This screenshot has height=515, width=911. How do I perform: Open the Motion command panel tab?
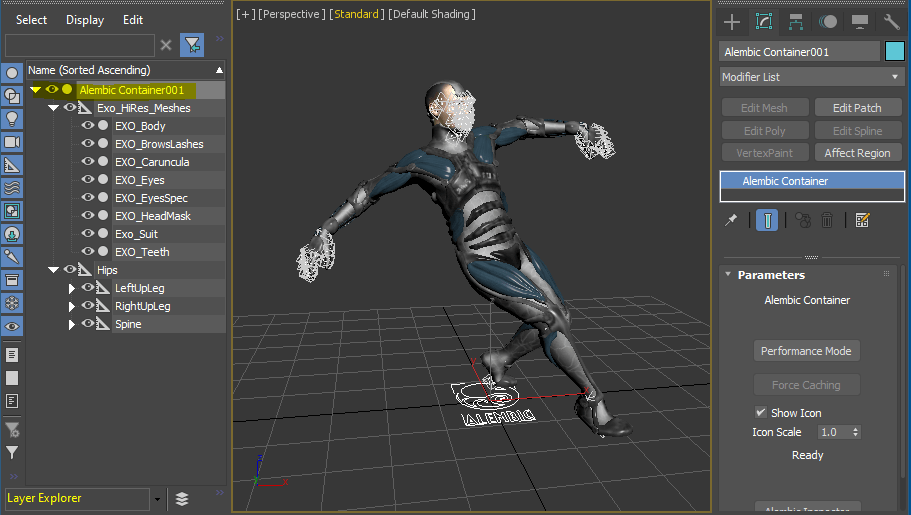[828, 22]
